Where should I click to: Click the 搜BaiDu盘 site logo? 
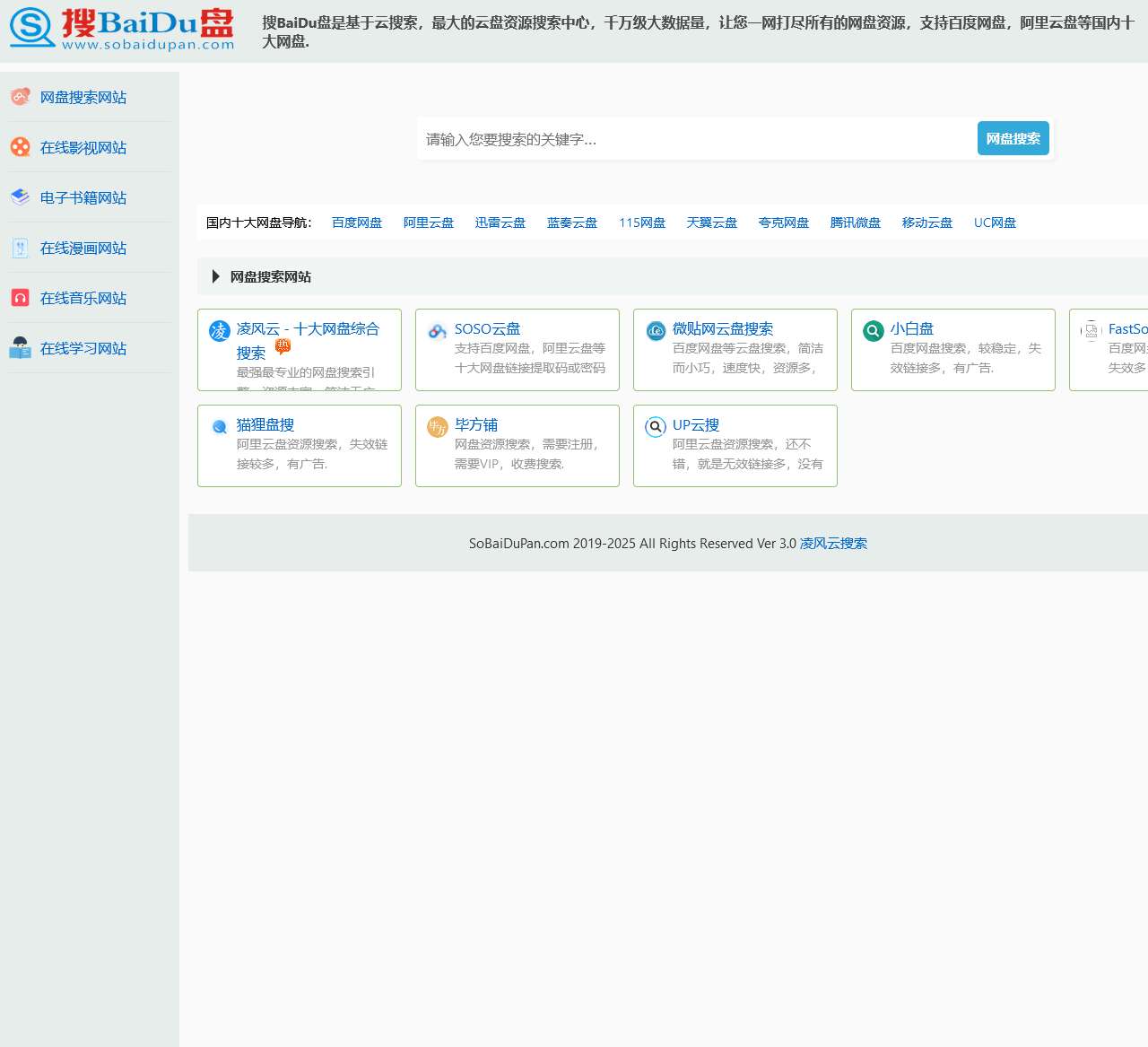pos(122,29)
